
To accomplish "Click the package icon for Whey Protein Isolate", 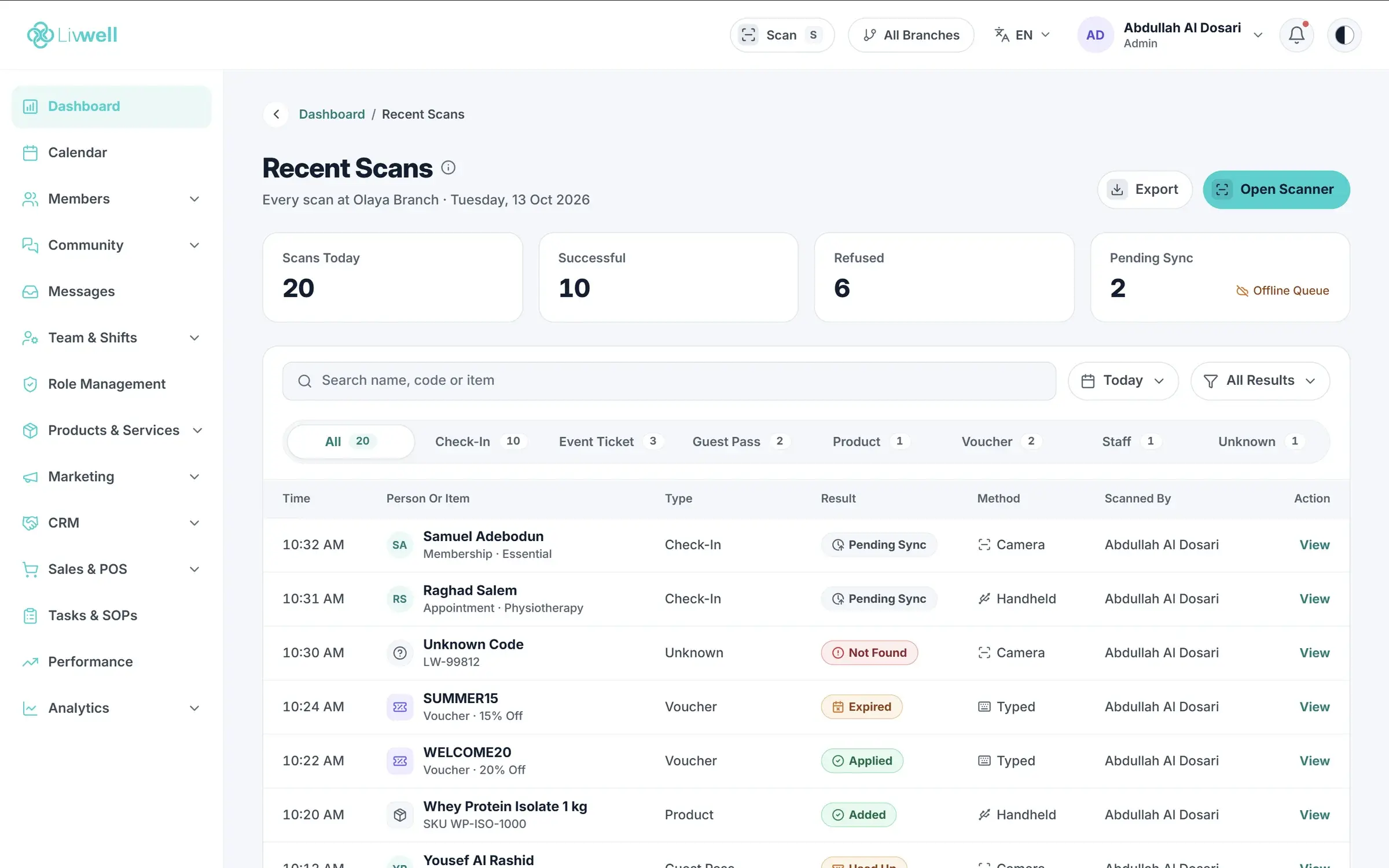I will (x=400, y=815).
